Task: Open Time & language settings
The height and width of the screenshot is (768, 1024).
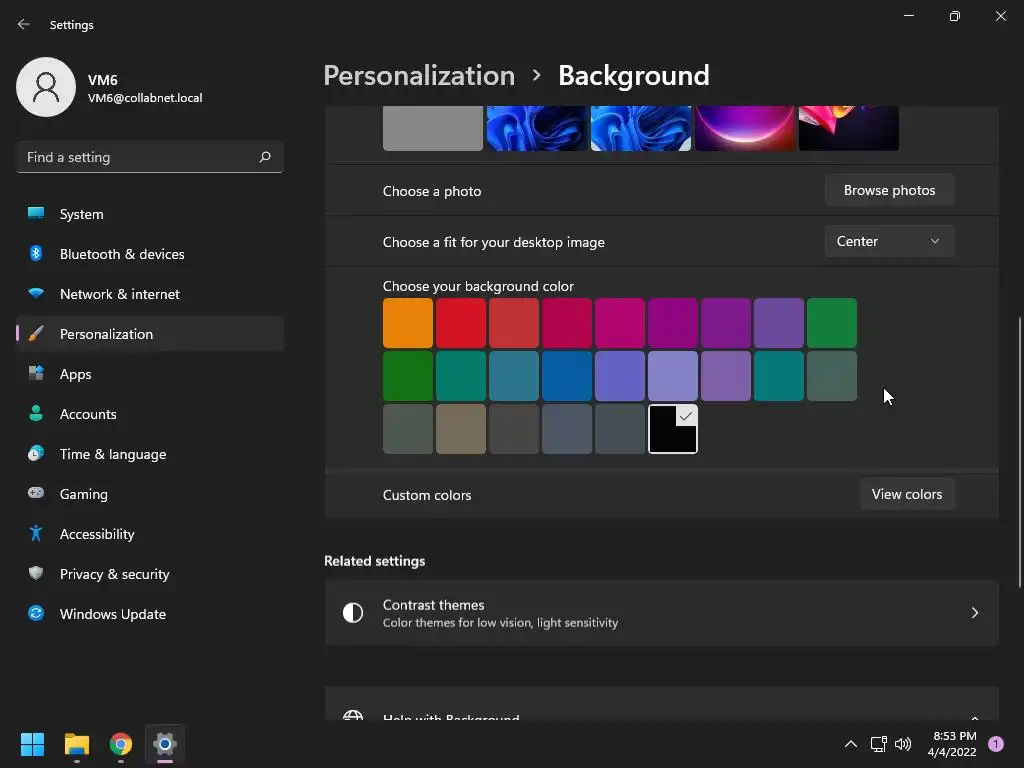Action: point(150,453)
